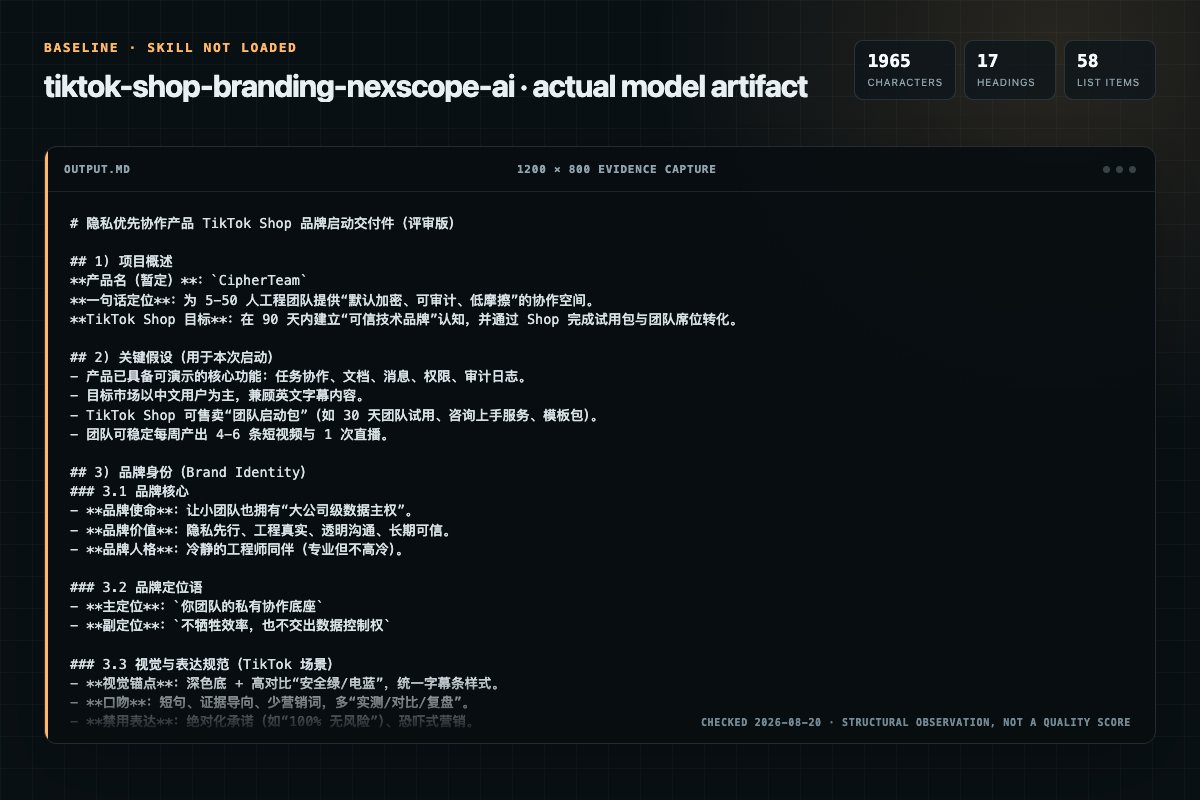This screenshot has height=800, width=1200.
Task: Click the 'CHECKED 2026-08-20' footer note
Action: click(x=916, y=722)
